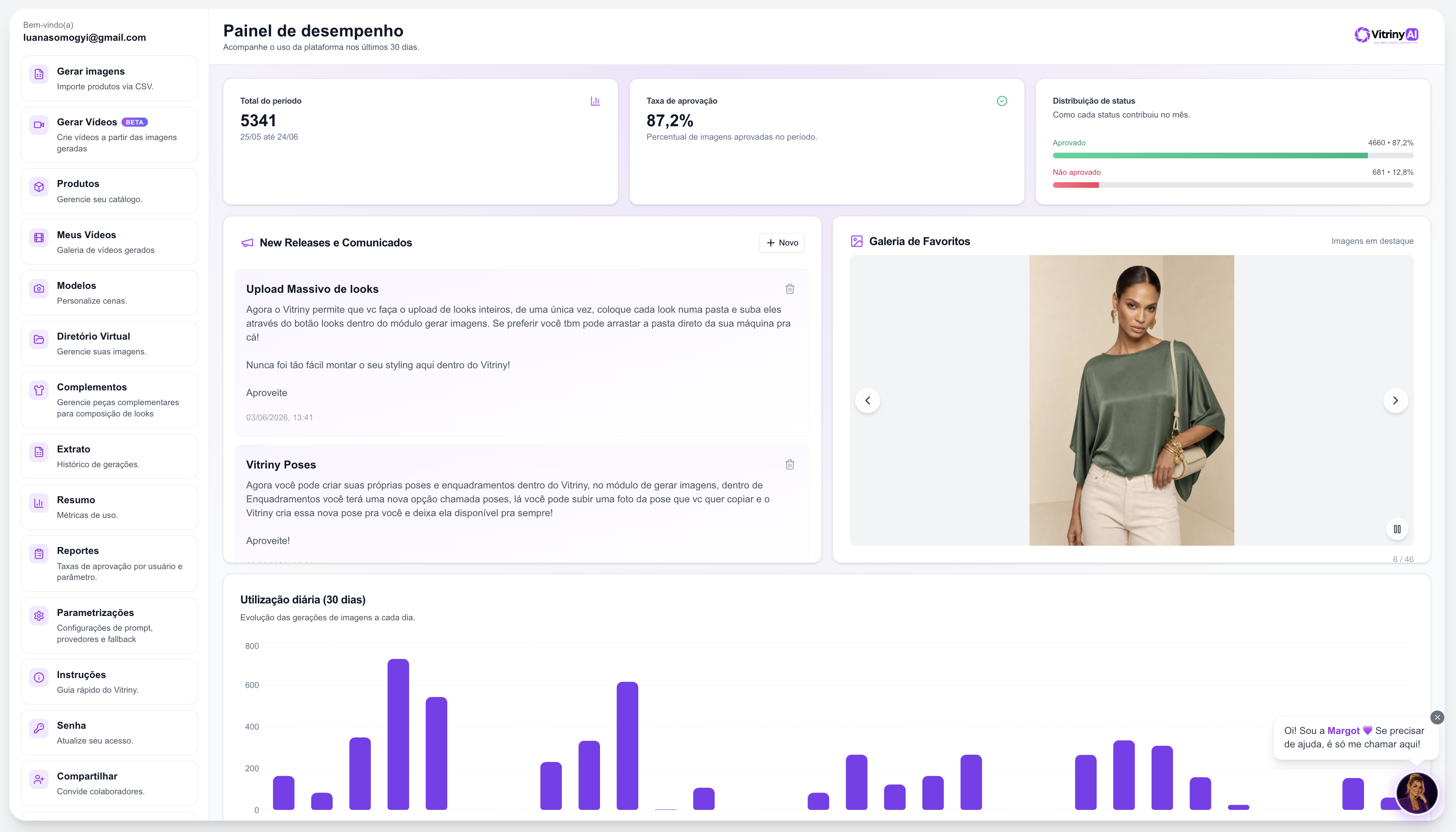Click the Senha key icon
The height and width of the screenshot is (832, 1456).
pyautogui.click(x=39, y=728)
